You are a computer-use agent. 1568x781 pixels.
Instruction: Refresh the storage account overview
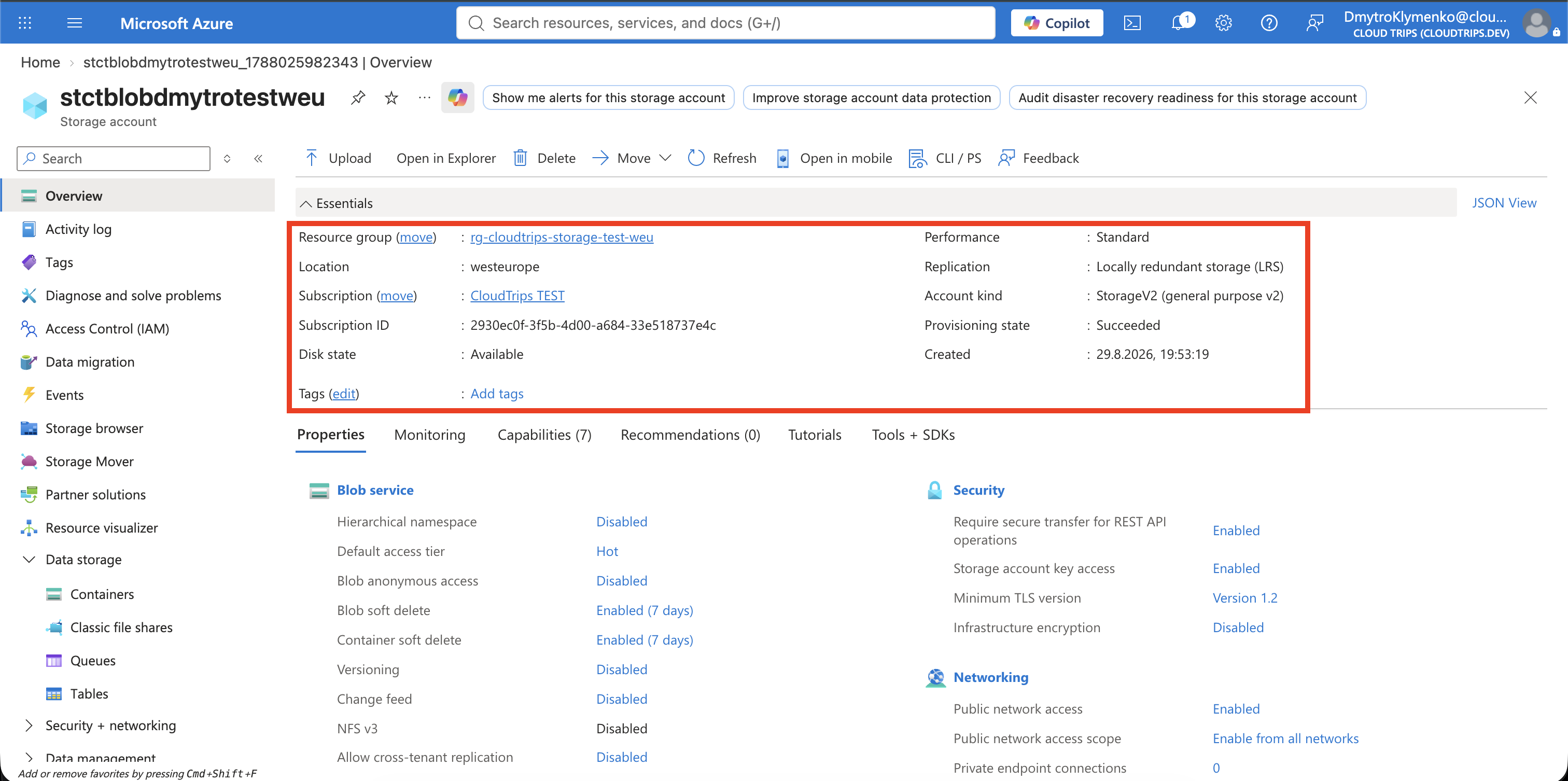722,158
